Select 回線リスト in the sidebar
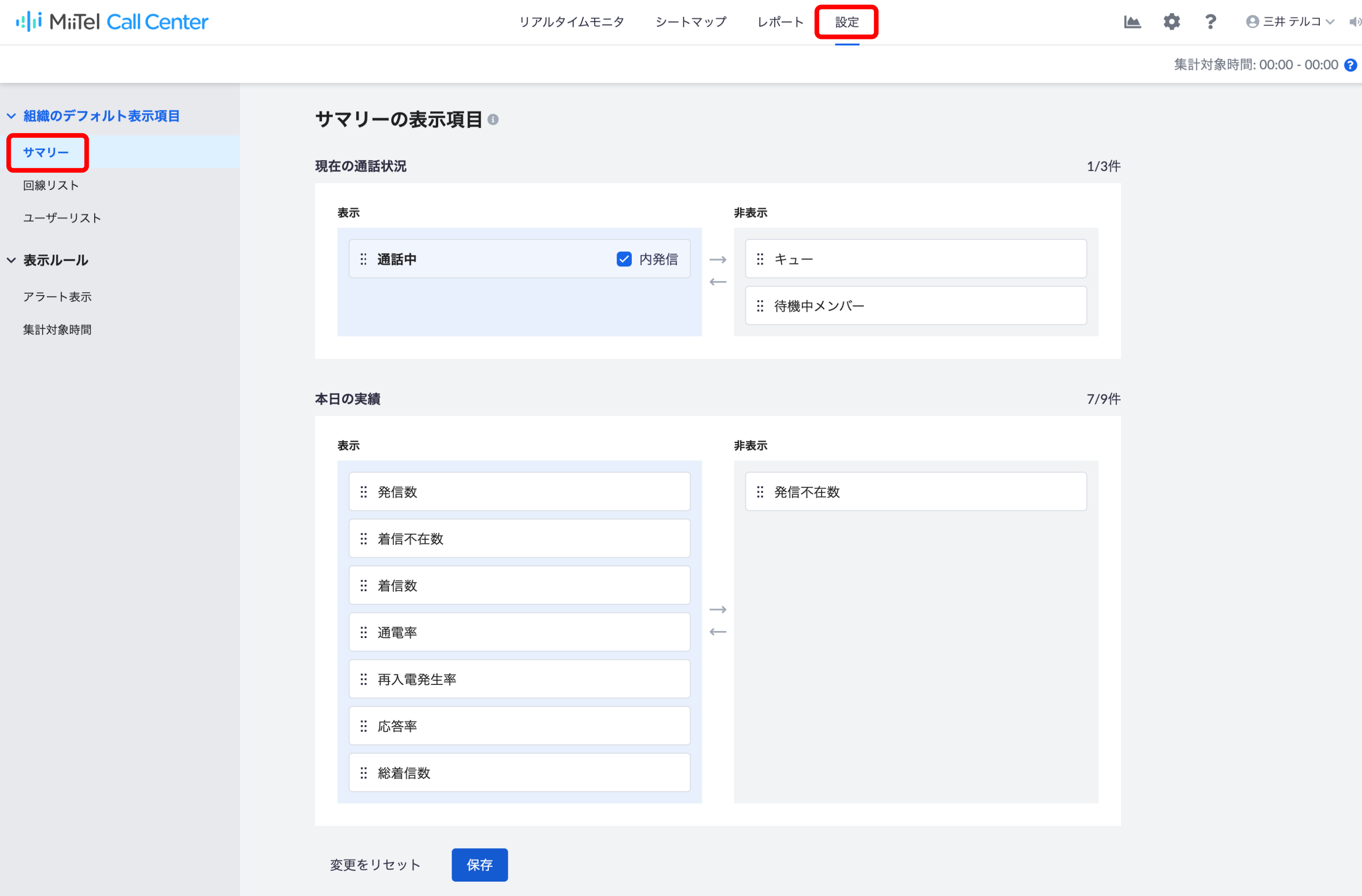Image resolution: width=1362 pixels, height=896 pixels. point(51,186)
